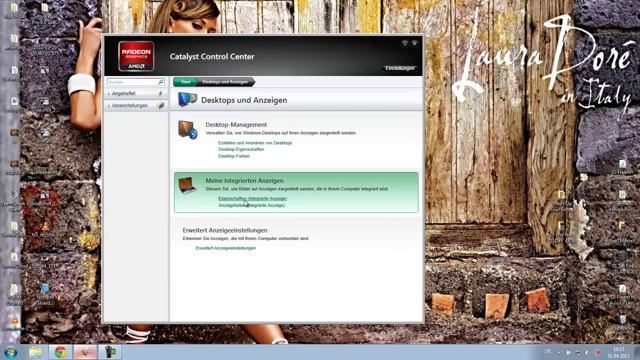The image size is (640, 360).
Task: Open the Desktop-Eigenschaften link
Action: click(241, 149)
